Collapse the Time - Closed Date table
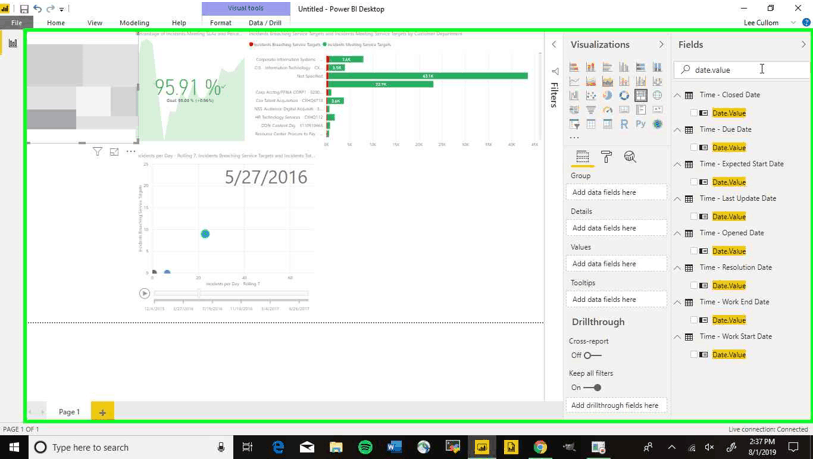The image size is (815, 461). pos(677,95)
